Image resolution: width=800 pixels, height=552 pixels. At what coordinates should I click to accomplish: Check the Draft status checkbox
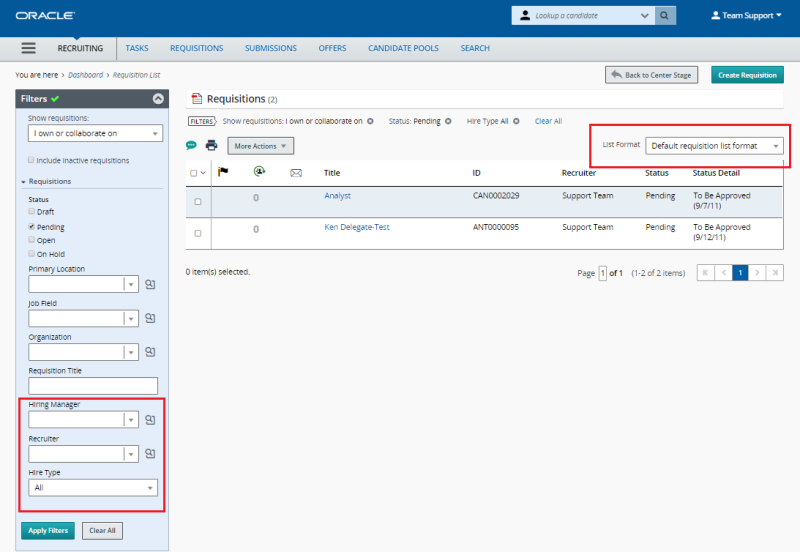coord(32,212)
